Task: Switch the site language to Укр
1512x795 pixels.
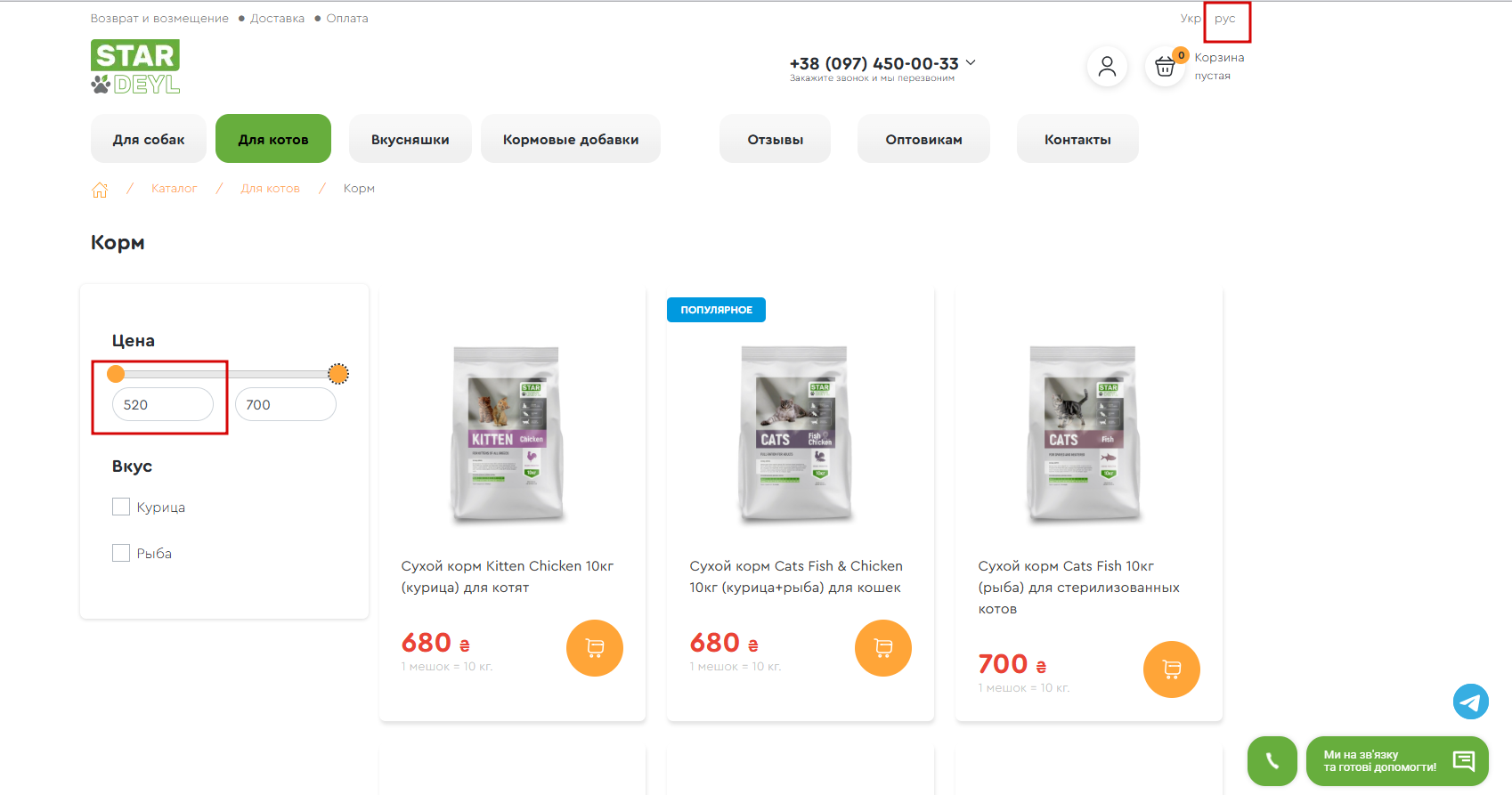Action: (1191, 19)
